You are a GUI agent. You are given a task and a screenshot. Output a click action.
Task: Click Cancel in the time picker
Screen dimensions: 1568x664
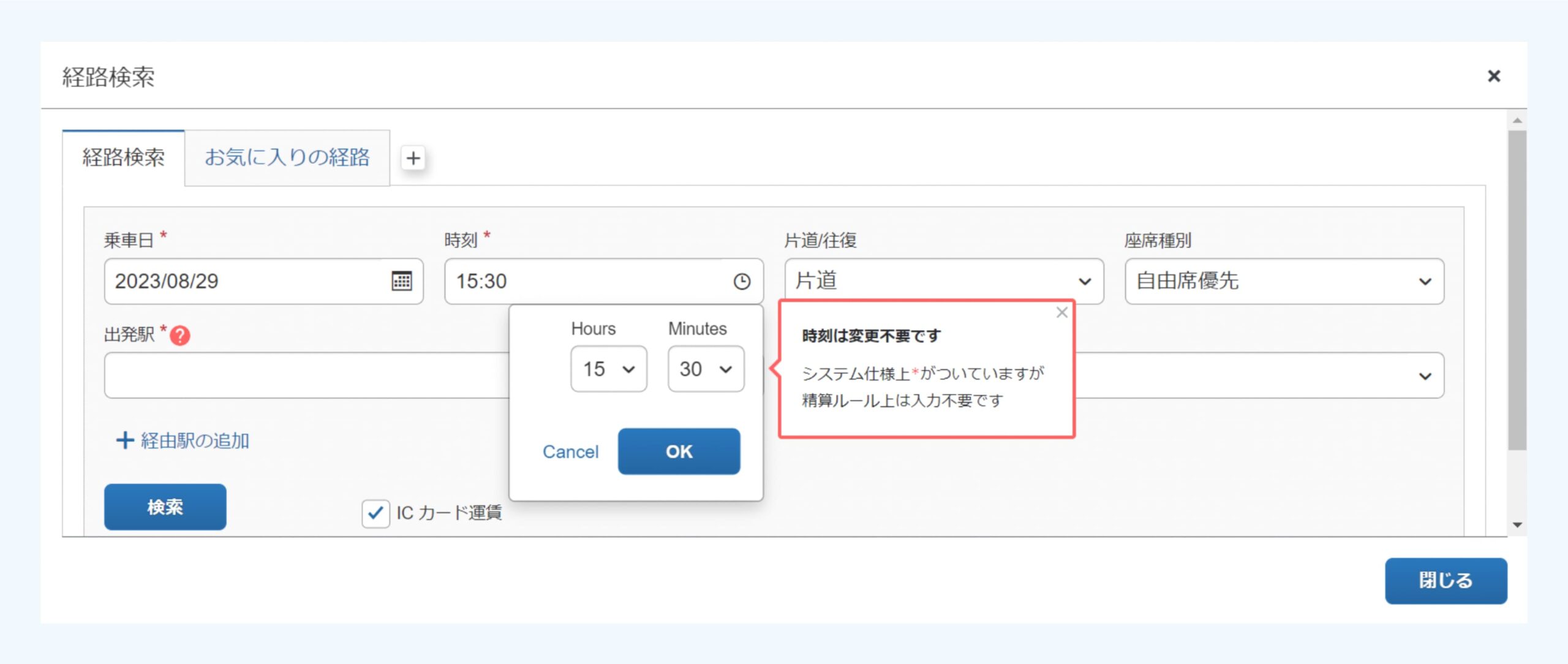(x=570, y=452)
